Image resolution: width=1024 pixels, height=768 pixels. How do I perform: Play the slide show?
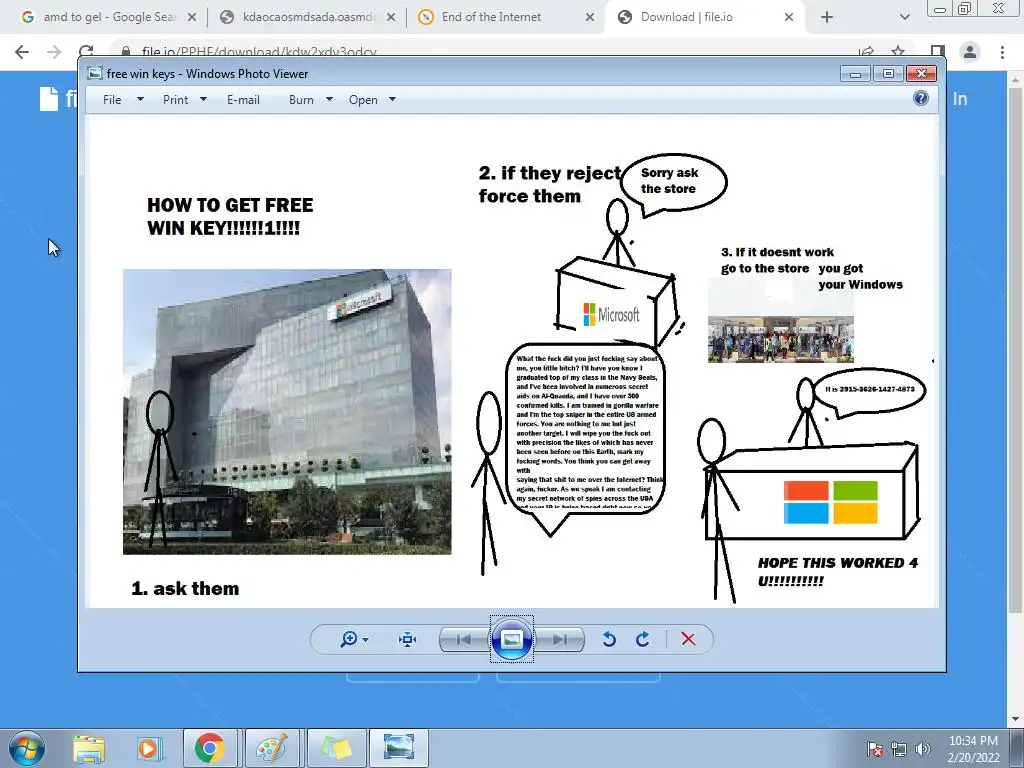[x=511, y=639]
